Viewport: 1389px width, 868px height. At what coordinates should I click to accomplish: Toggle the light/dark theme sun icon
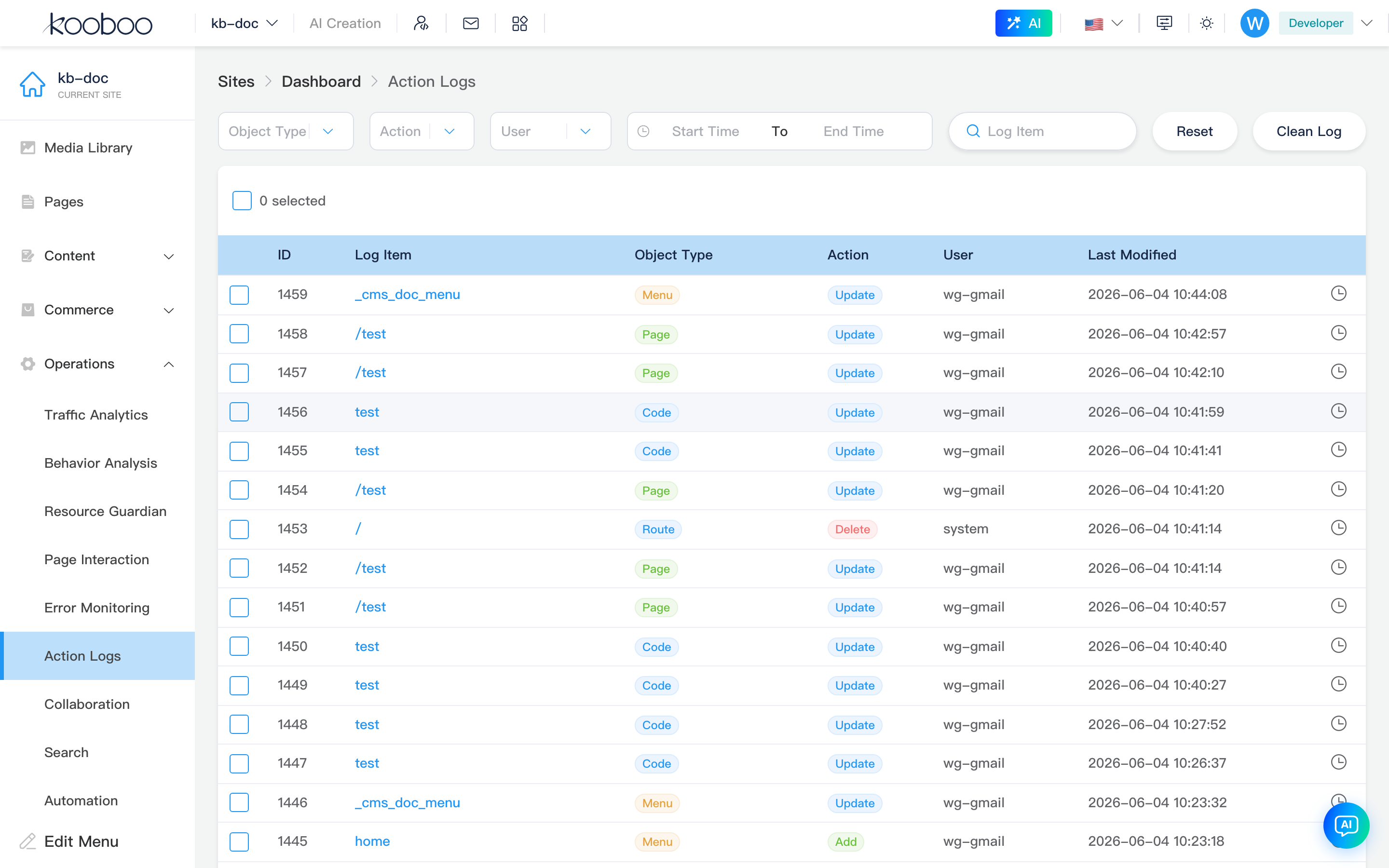[1207, 23]
